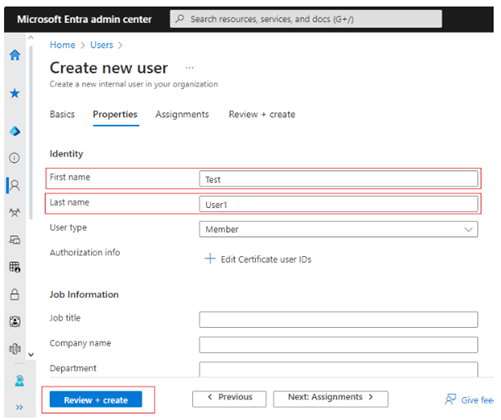Go to Next: Assignments
This screenshot has height=420, width=501.
(331, 399)
